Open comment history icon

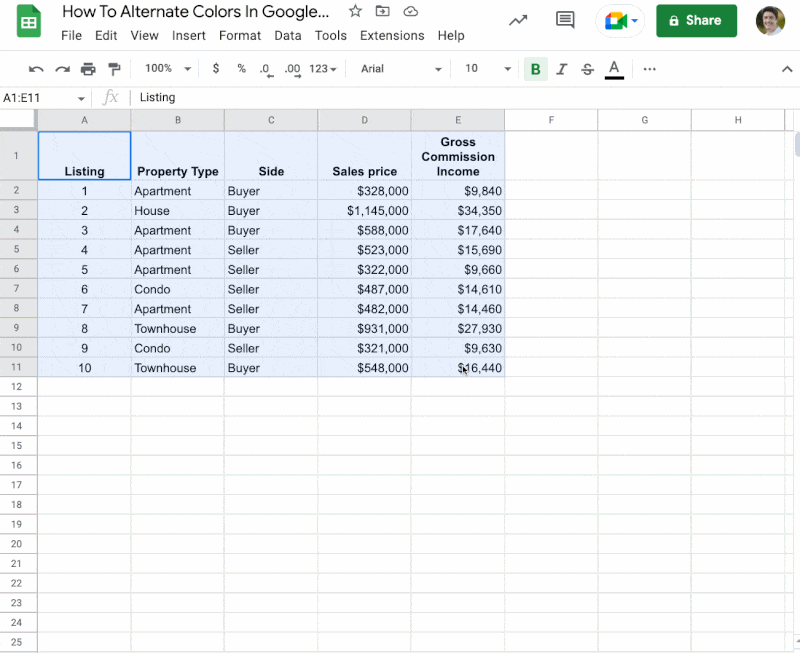(565, 20)
